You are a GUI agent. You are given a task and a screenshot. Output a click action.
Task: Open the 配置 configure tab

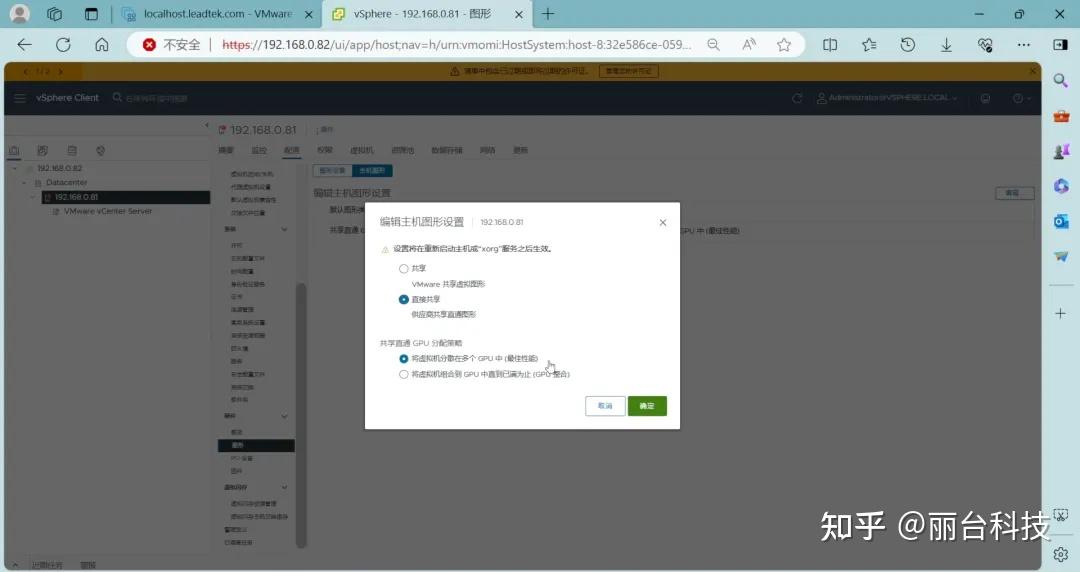(292, 150)
